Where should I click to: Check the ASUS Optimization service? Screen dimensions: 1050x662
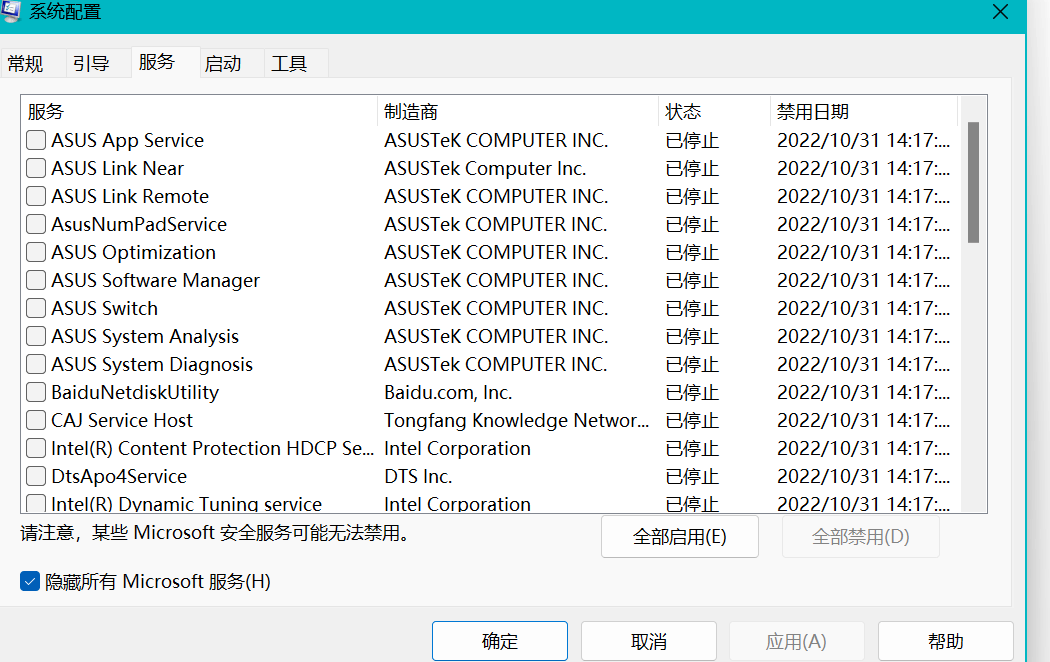36,252
